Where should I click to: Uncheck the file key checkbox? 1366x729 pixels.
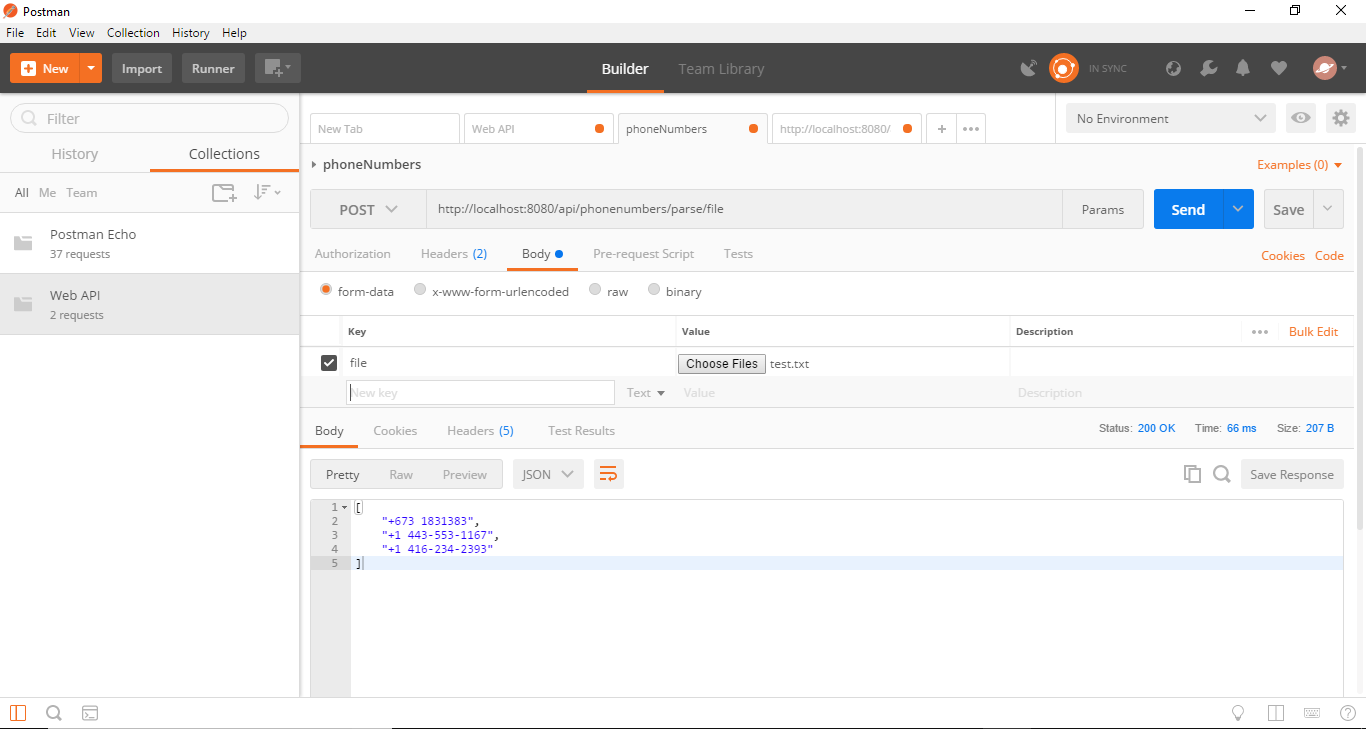[x=328, y=363]
